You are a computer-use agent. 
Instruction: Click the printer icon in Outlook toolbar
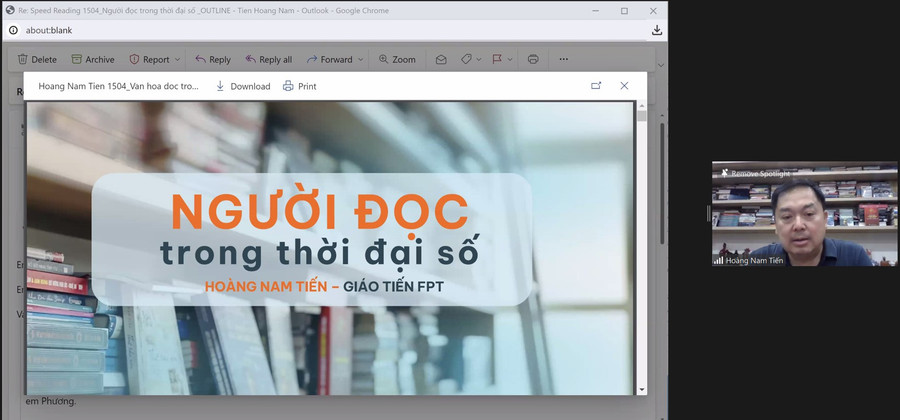(x=533, y=59)
